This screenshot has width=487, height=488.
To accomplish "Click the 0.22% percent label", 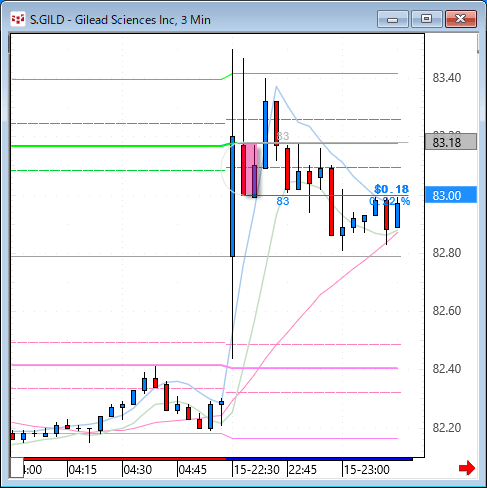I will [389, 201].
